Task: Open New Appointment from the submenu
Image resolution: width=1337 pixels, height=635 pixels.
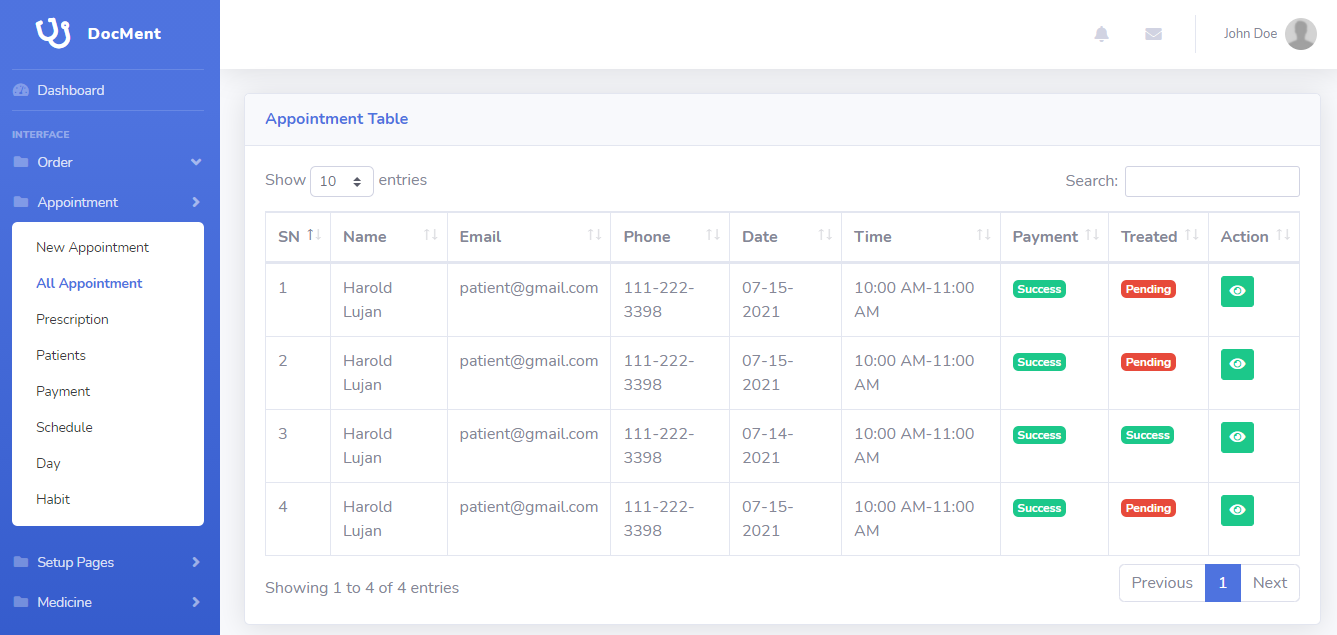Action: click(92, 247)
